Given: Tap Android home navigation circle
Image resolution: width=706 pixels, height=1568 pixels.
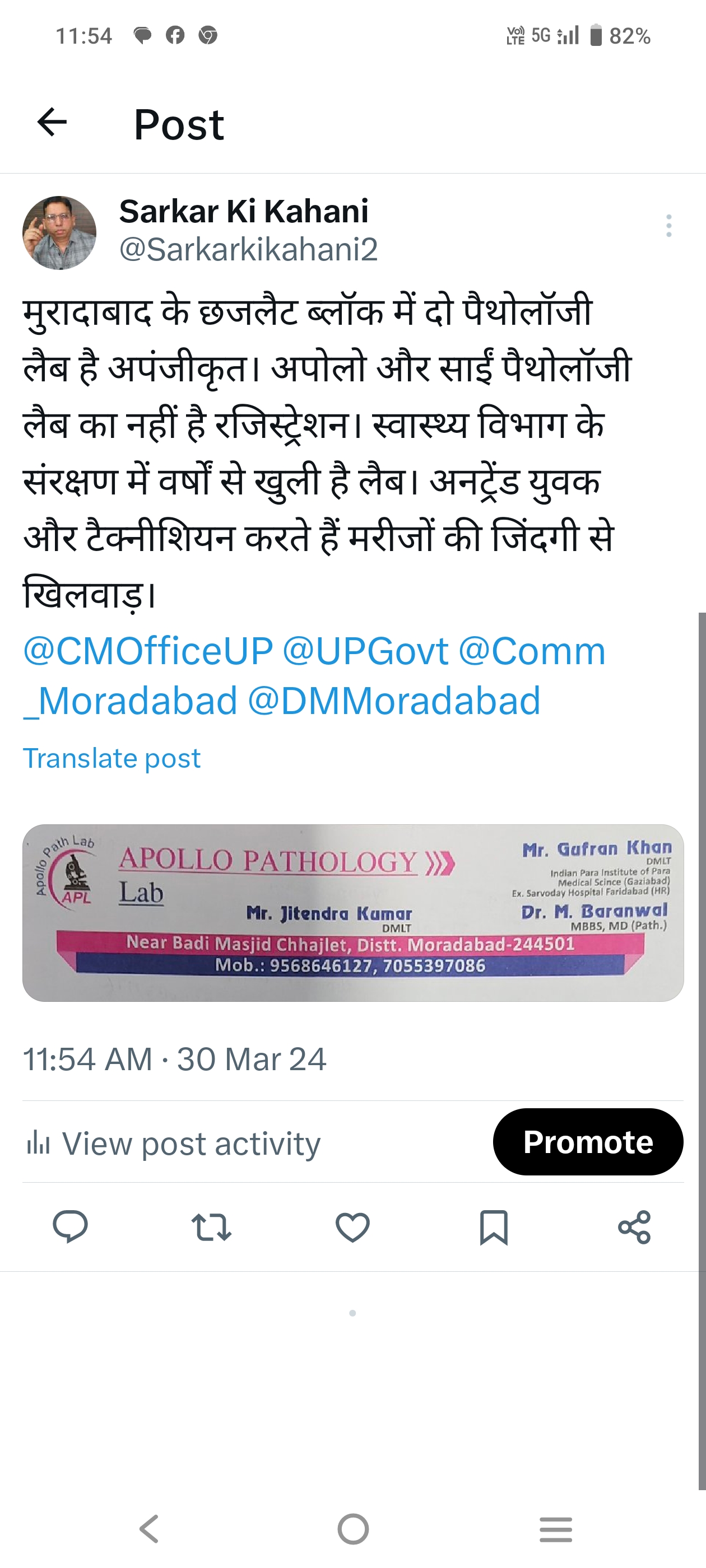Looking at the screenshot, I should click(354, 1529).
